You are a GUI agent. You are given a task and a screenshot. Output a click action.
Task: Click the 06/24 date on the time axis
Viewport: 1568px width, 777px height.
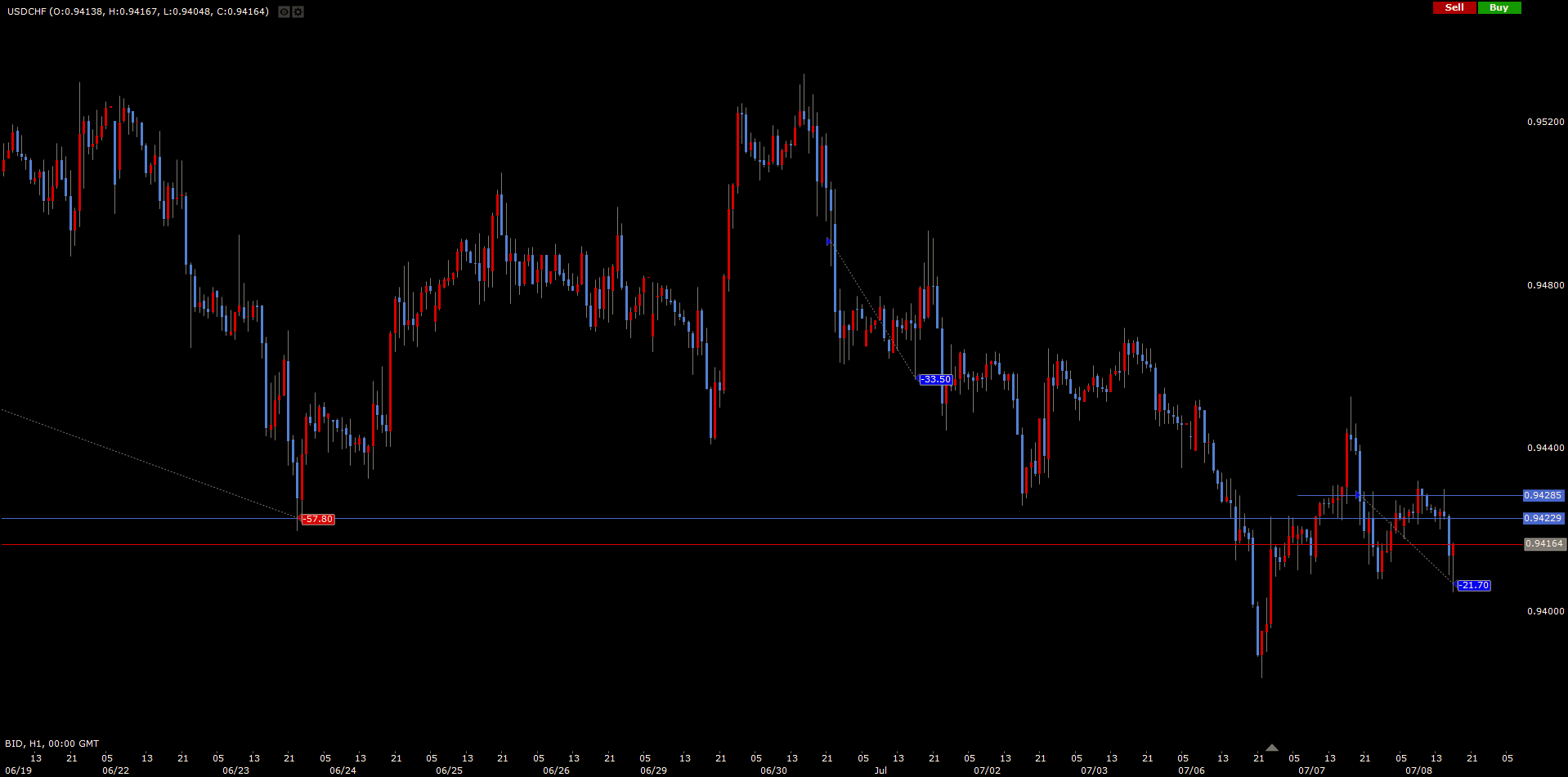pyautogui.click(x=343, y=770)
